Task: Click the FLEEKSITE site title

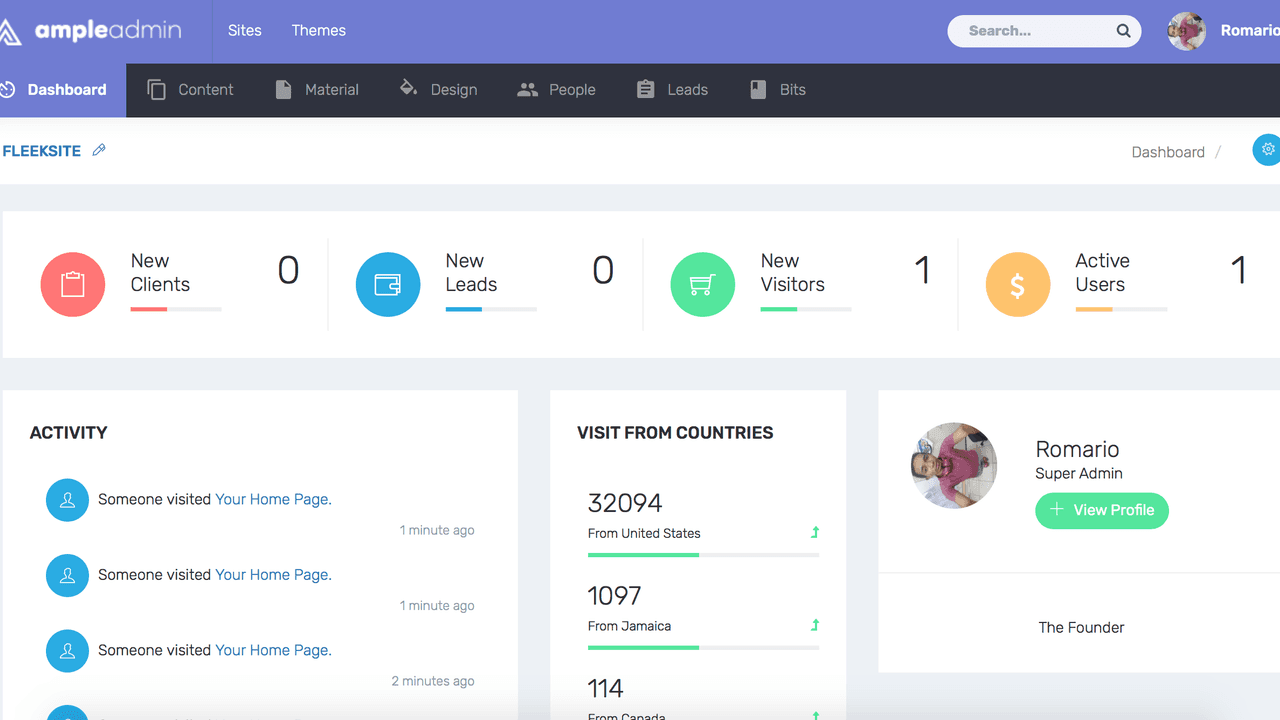Action: pos(42,151)
